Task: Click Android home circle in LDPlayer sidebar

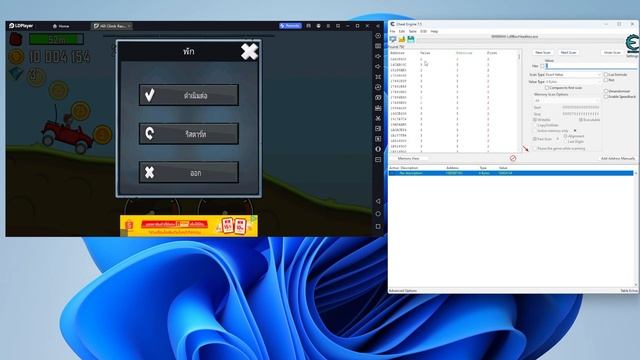Action: click(378, 213)
